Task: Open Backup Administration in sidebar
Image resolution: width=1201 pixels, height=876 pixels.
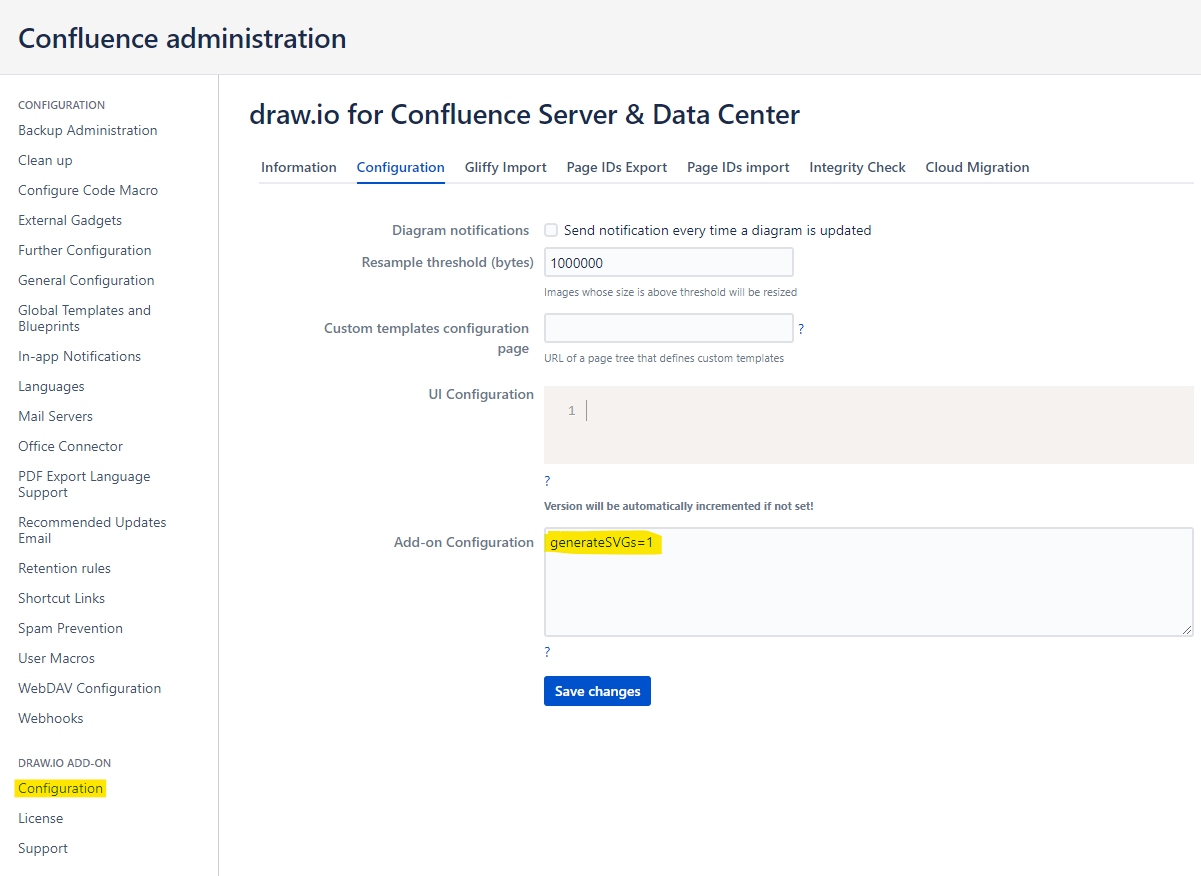Action: [x=87, y=130]
